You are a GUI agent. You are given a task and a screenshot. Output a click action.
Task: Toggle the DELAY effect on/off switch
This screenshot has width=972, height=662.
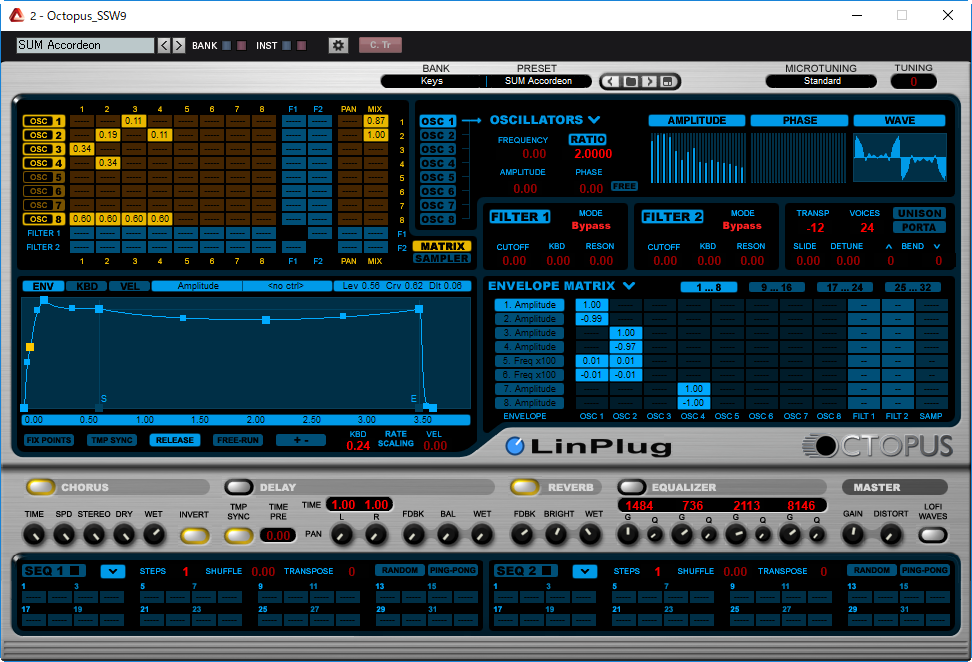(x=239, y=487)
